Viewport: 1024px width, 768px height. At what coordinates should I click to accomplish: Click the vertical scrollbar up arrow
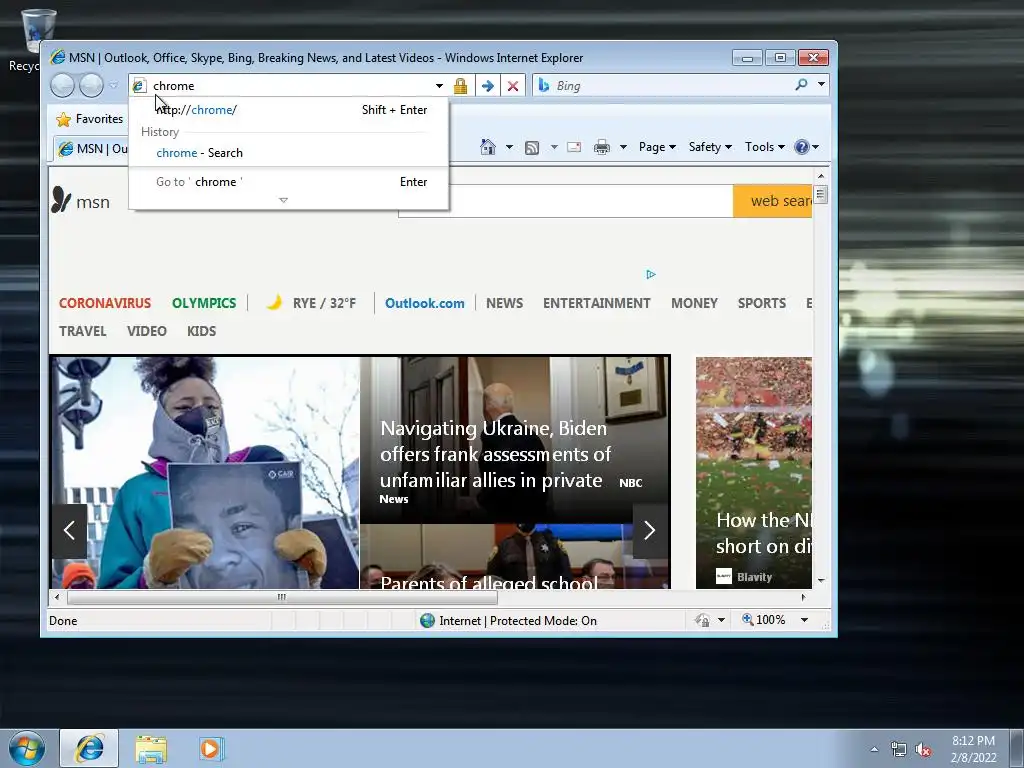(821, 176)
